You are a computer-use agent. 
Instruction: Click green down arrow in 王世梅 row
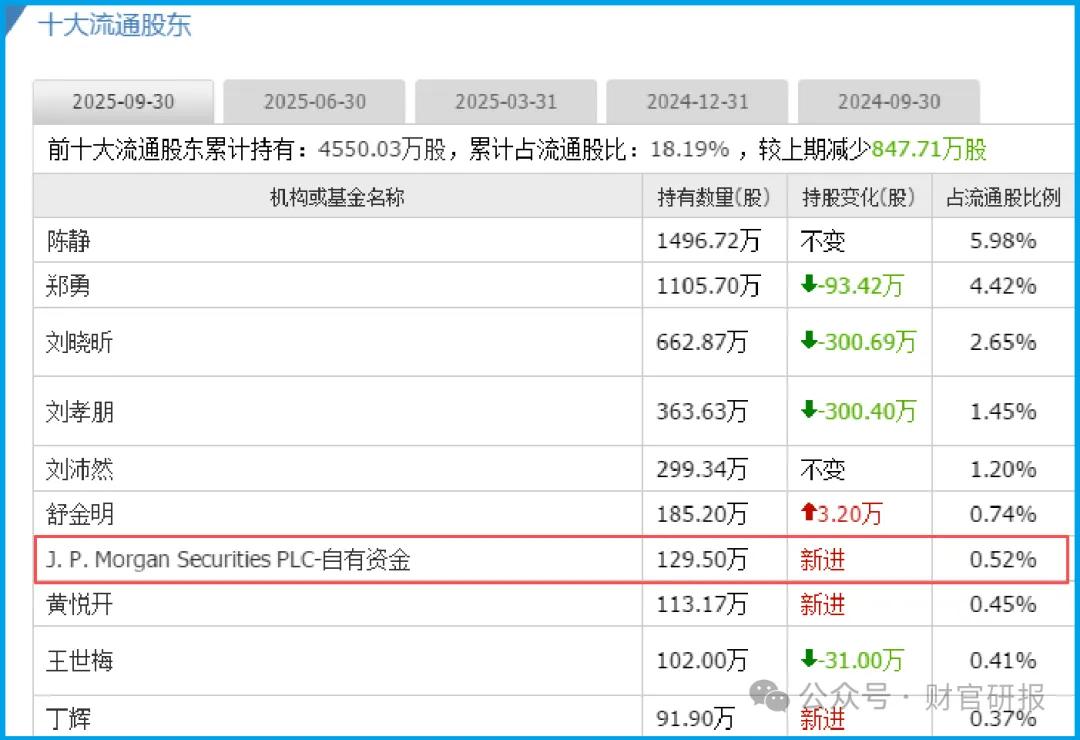coord(809,660)
